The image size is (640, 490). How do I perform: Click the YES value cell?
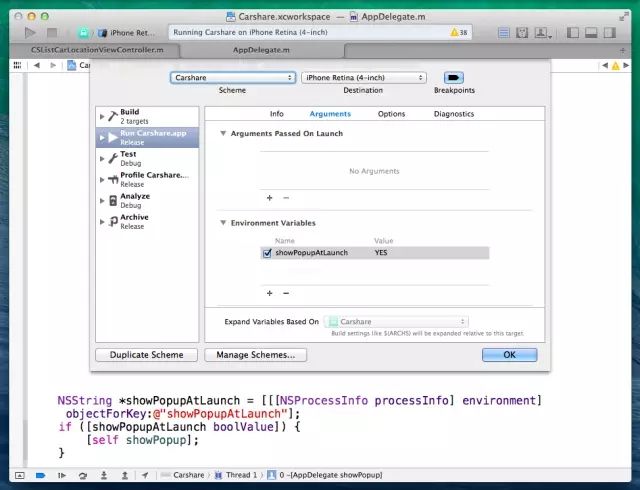pos(381,253)
